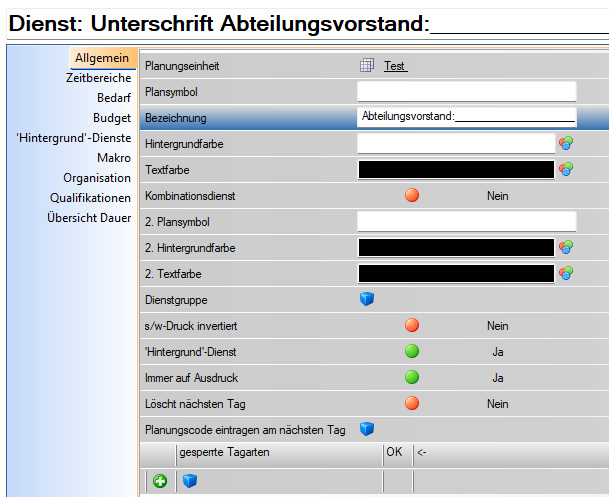The width and height of the screenshot is (609, 497).
Task: Open the Test Planungseinheit link
Action: pyautogui.click(x=395, y=66)
